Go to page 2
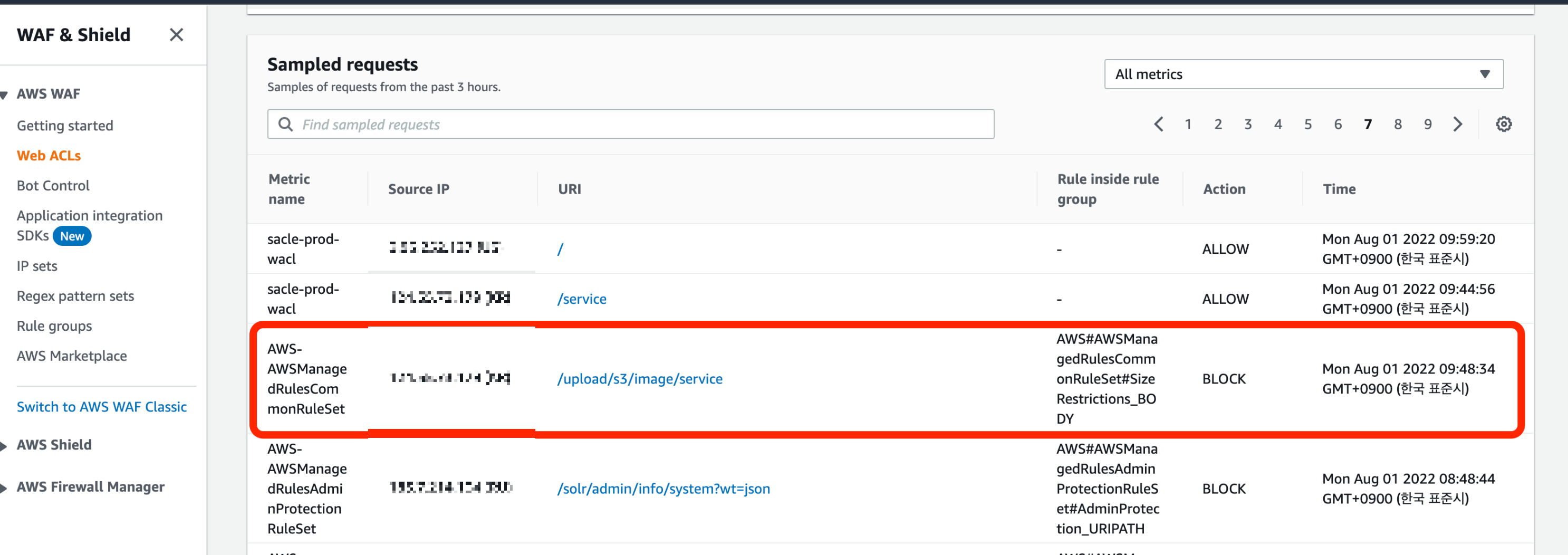This screenshot has width=1568, height=555. click(1218, 124)
